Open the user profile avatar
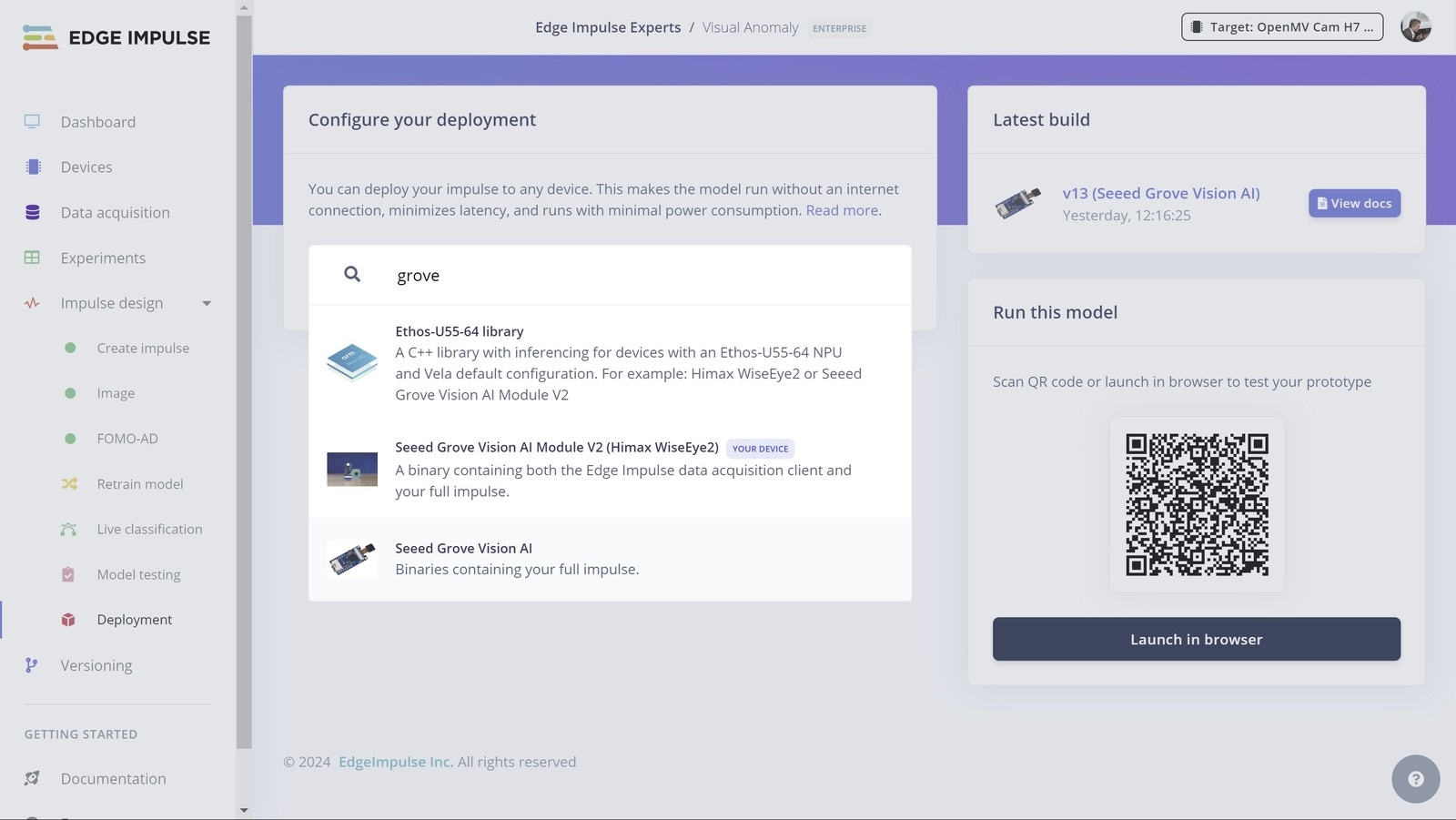The width and height of the screenshot is (1456, 820). (x=1415, y=27)
